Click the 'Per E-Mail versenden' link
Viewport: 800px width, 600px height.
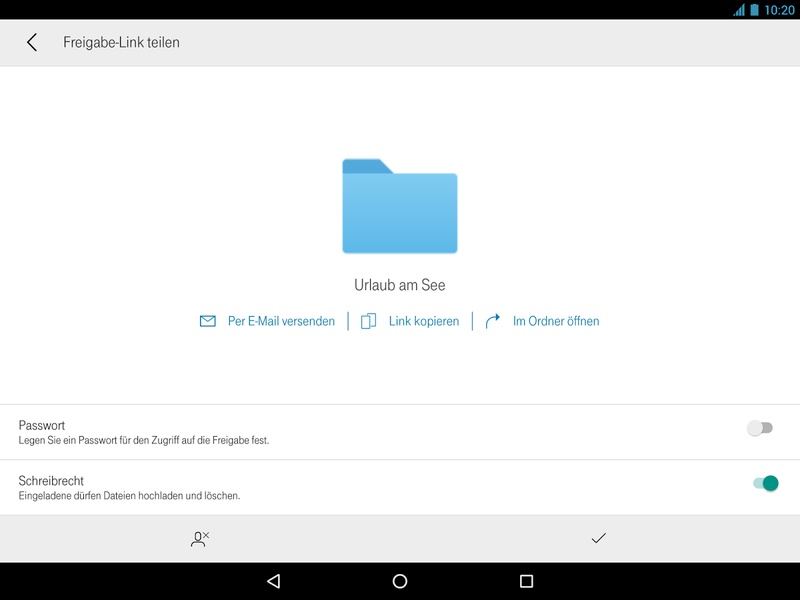(281, 321)
